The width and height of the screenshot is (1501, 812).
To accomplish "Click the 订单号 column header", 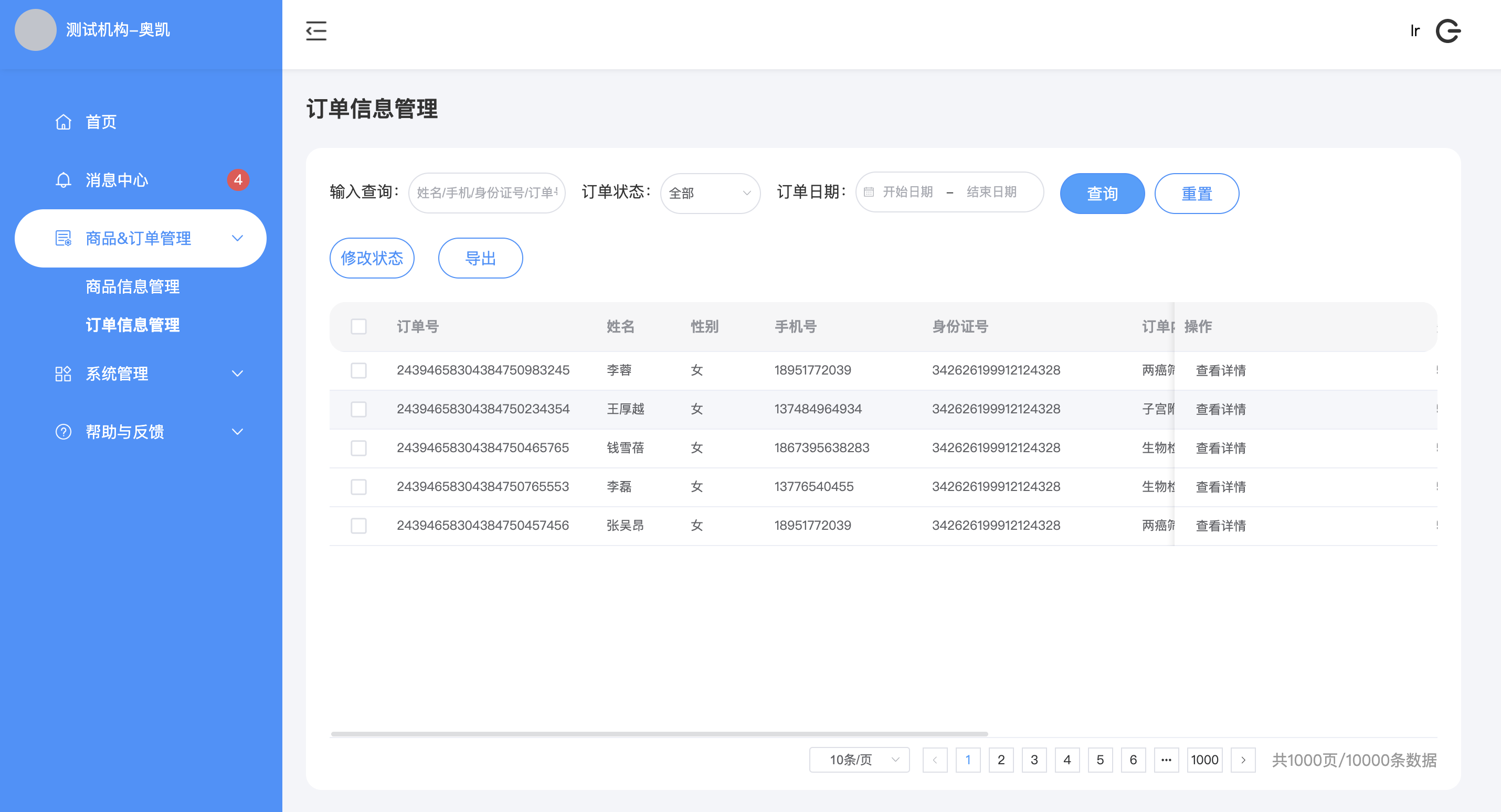I will tap(417, 326).
